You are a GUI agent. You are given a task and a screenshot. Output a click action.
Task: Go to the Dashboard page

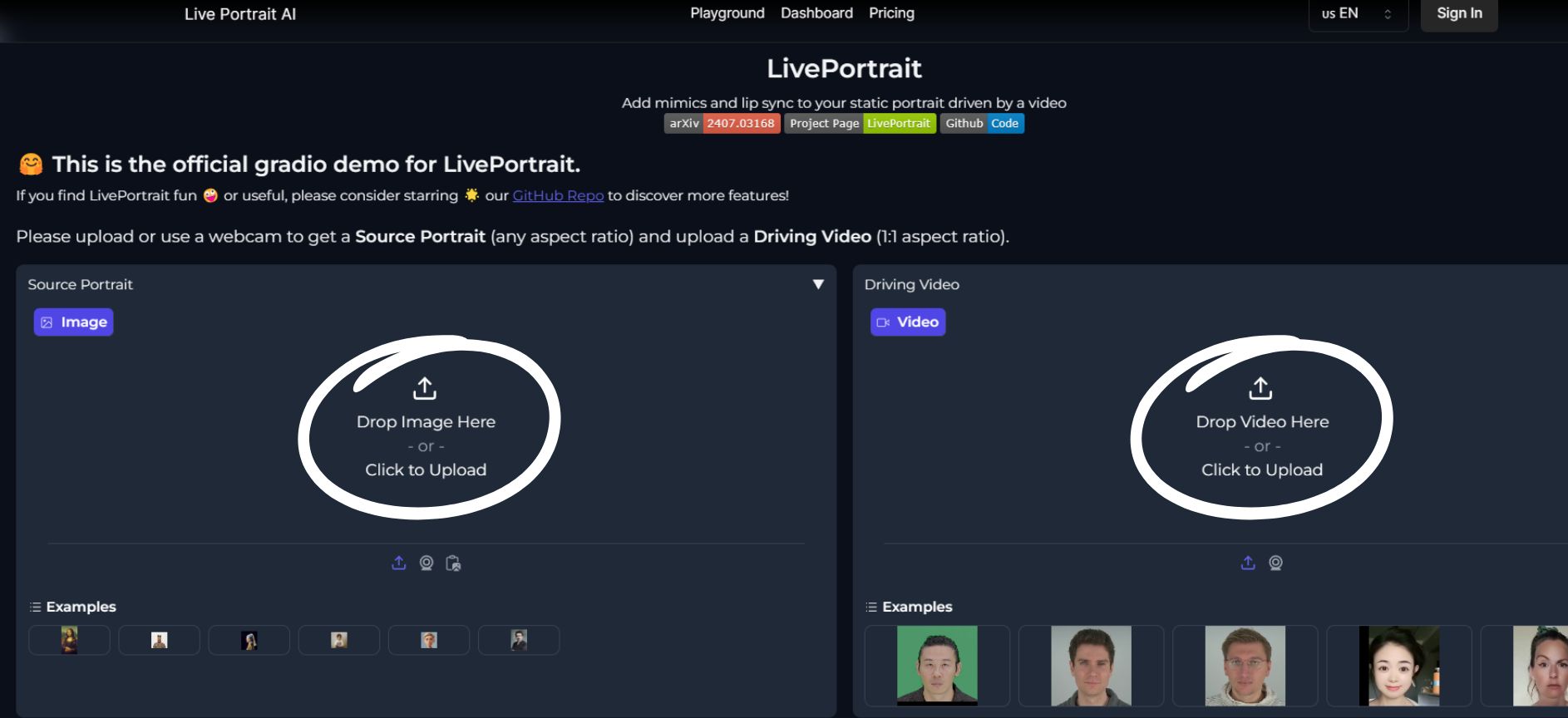pyautogui.click(x=816, y=13)
